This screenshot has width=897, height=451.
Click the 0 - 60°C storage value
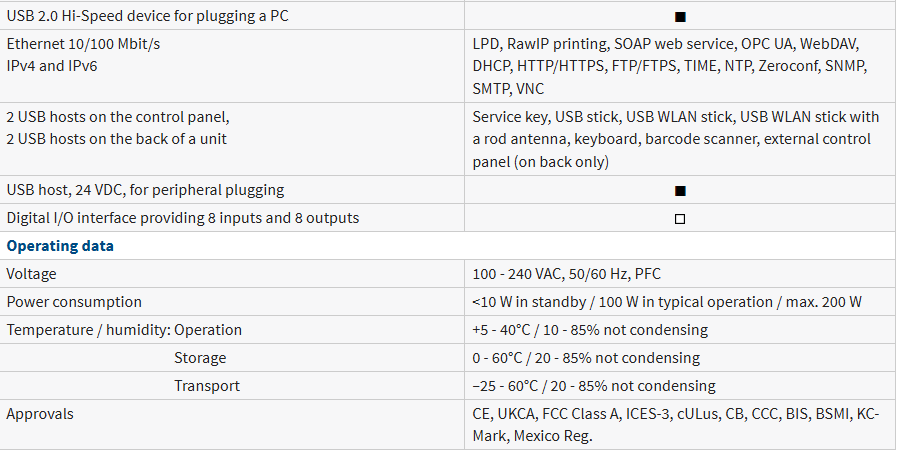click(x=586, y=358)
